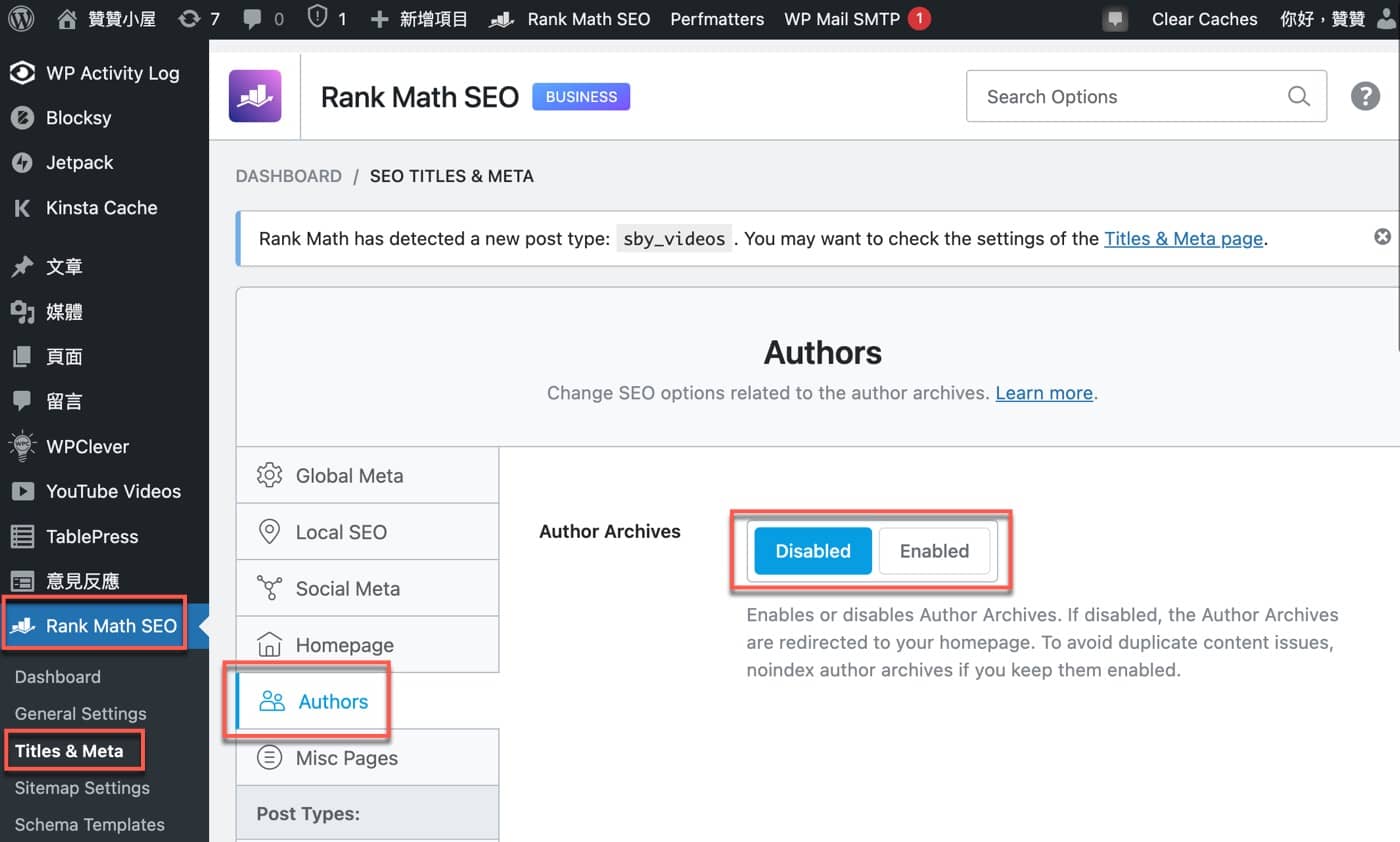This screenshot has height=842, width=1400.
Task: Click the WordPress logo icon in admin bar
Action: [x=21, y=19]
